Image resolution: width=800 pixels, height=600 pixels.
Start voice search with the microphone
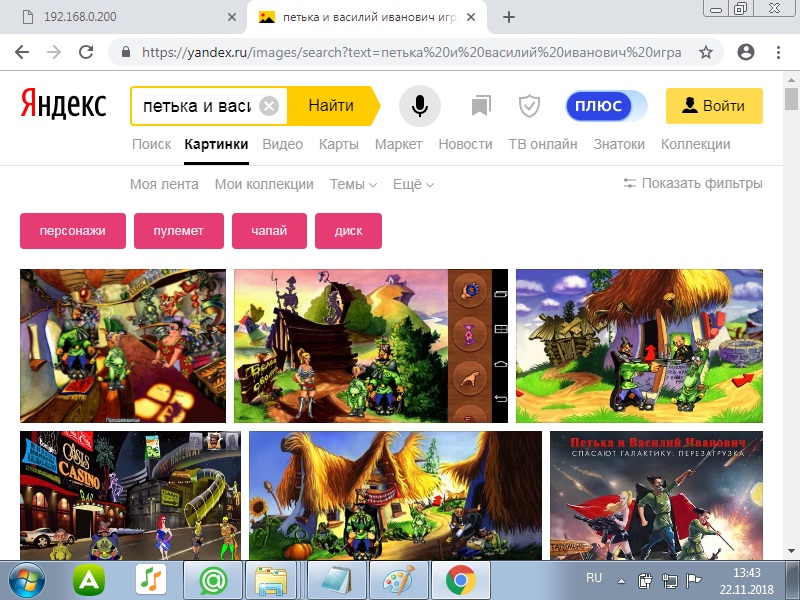click(419, 106)
